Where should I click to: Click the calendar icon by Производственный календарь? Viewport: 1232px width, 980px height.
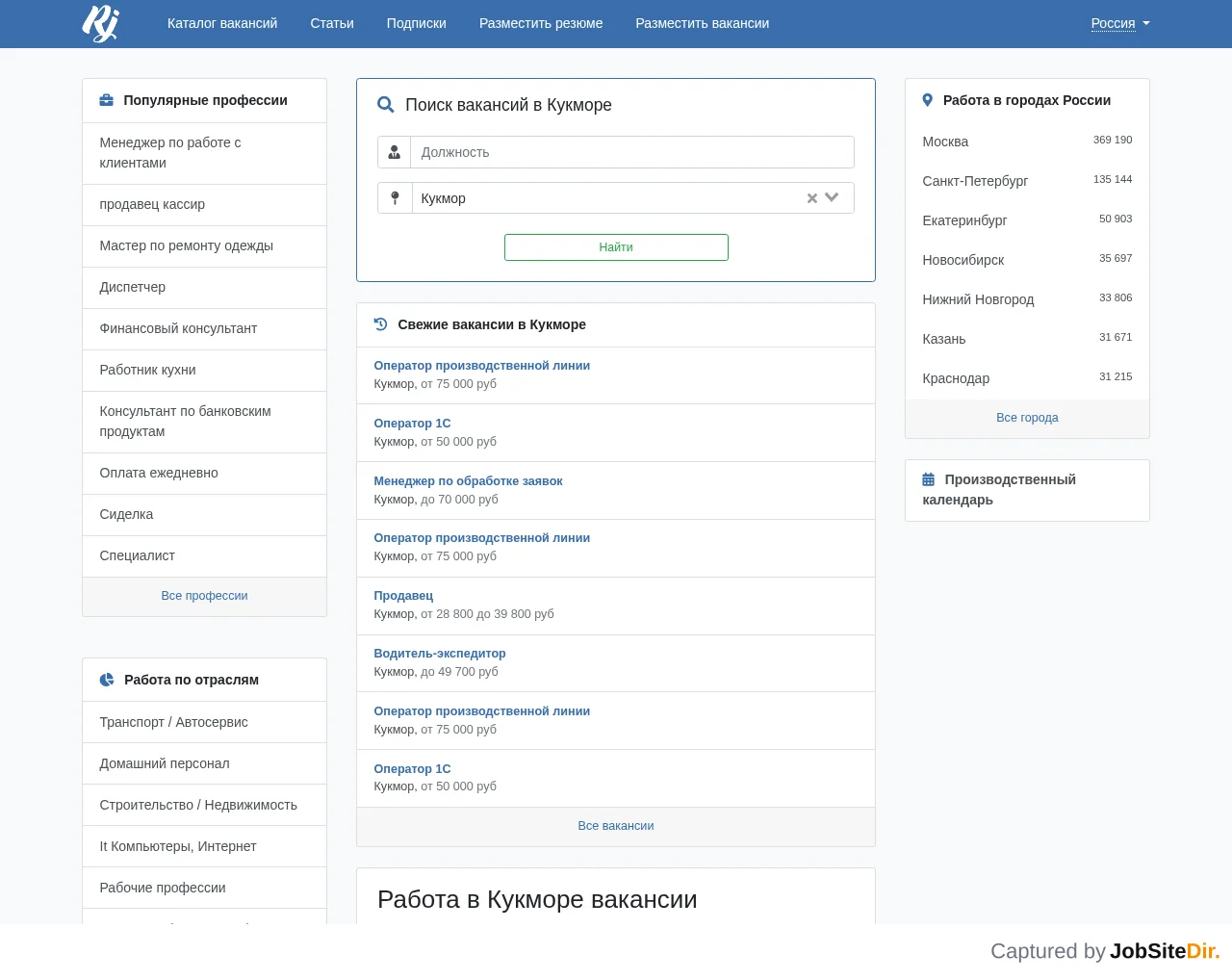(929, 479)
